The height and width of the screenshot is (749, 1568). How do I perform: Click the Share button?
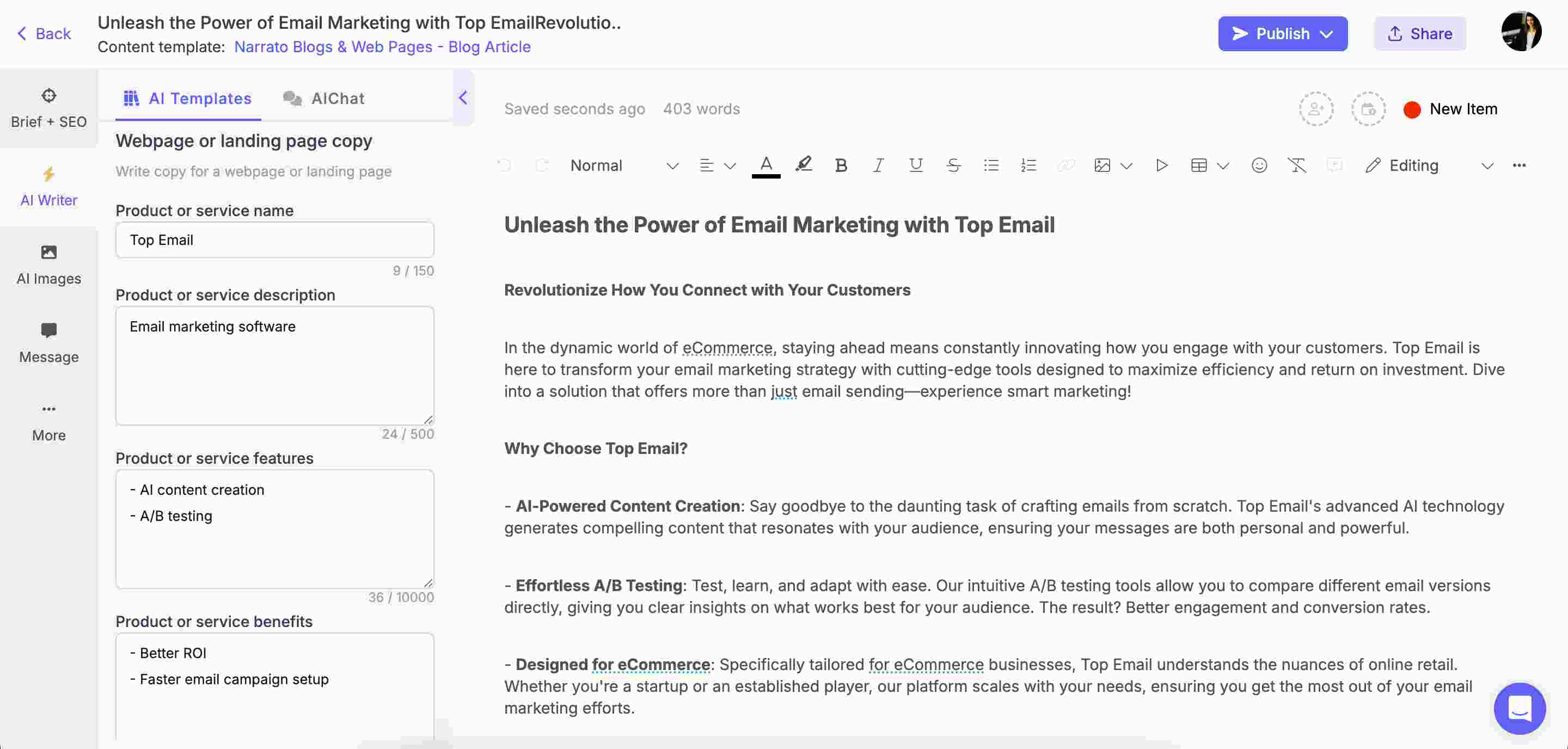[1419, 33]
